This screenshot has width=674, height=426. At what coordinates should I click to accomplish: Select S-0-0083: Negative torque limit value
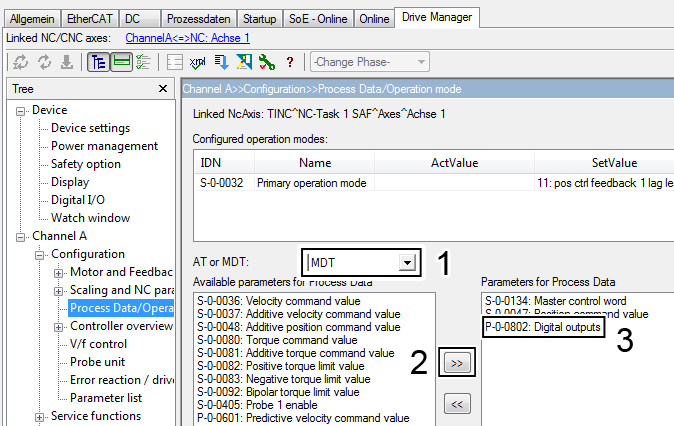[x=284, y=379]
